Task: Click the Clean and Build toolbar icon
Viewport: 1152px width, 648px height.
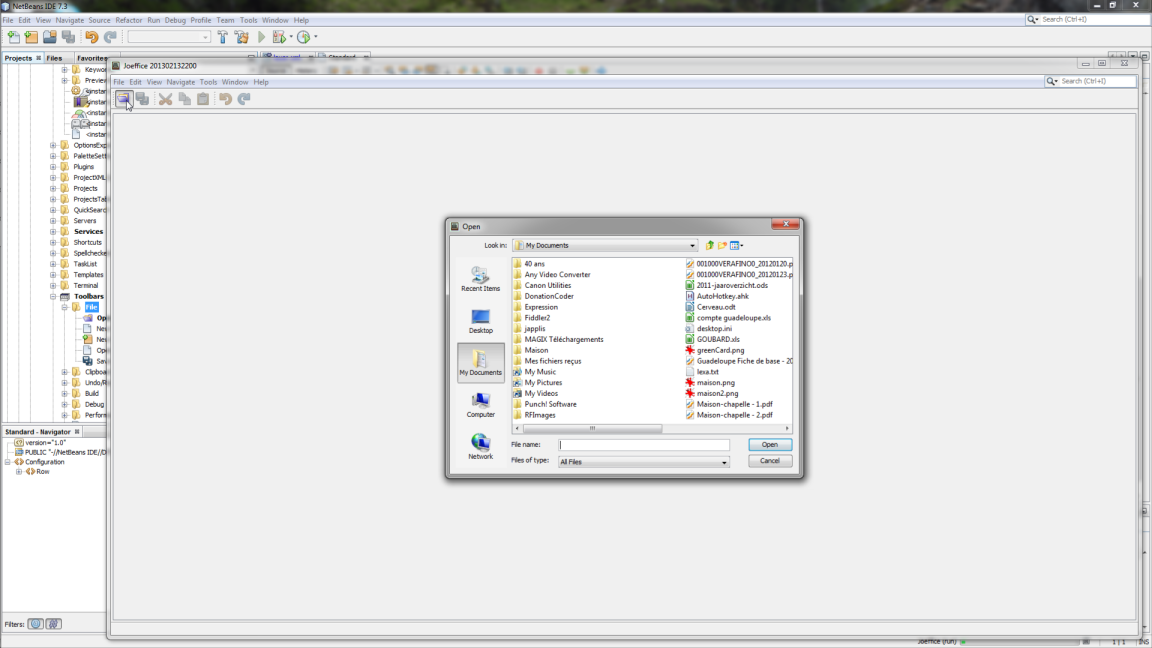Action: [x=242, y=37]
